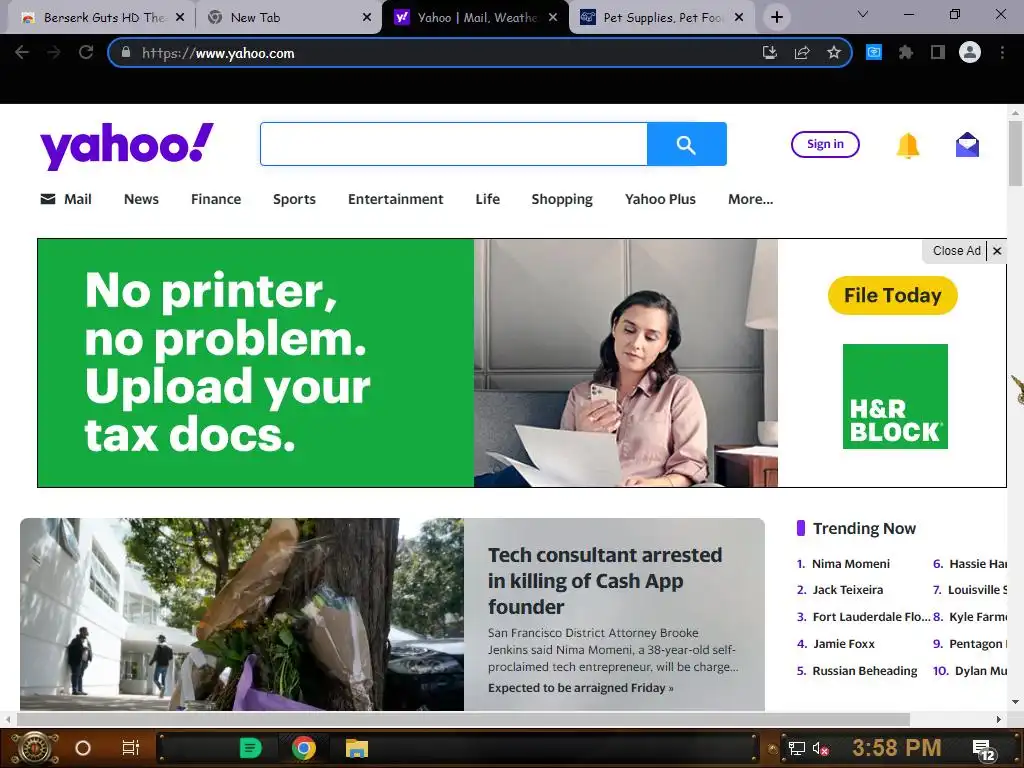Open the network tray icon
Viewport: 1024px width, 768px height.
click(796, 749)
